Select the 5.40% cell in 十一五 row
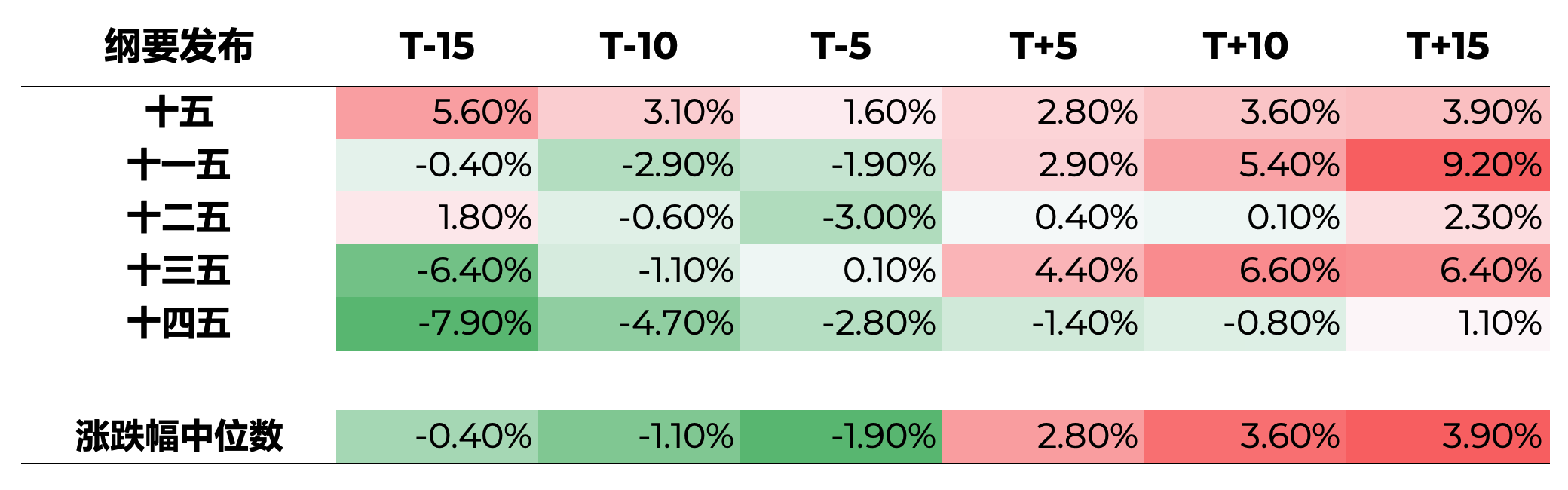Viewport: 1568px width, 490px height. click(1245, 165)
